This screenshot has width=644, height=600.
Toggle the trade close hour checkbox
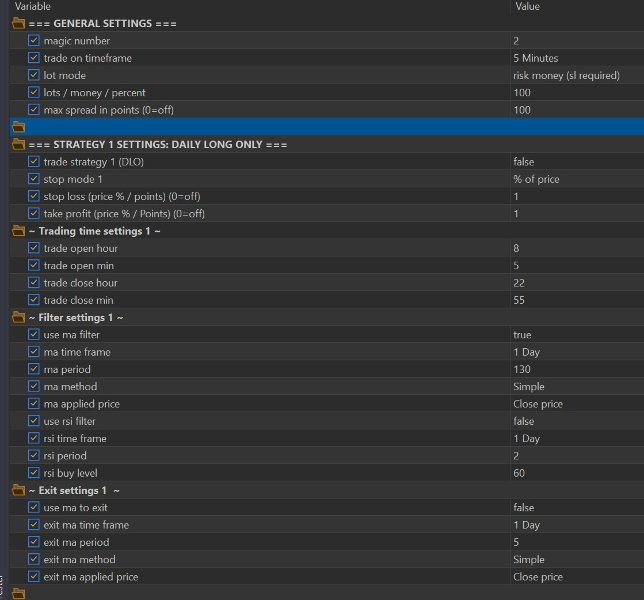[x=34, y=282]
